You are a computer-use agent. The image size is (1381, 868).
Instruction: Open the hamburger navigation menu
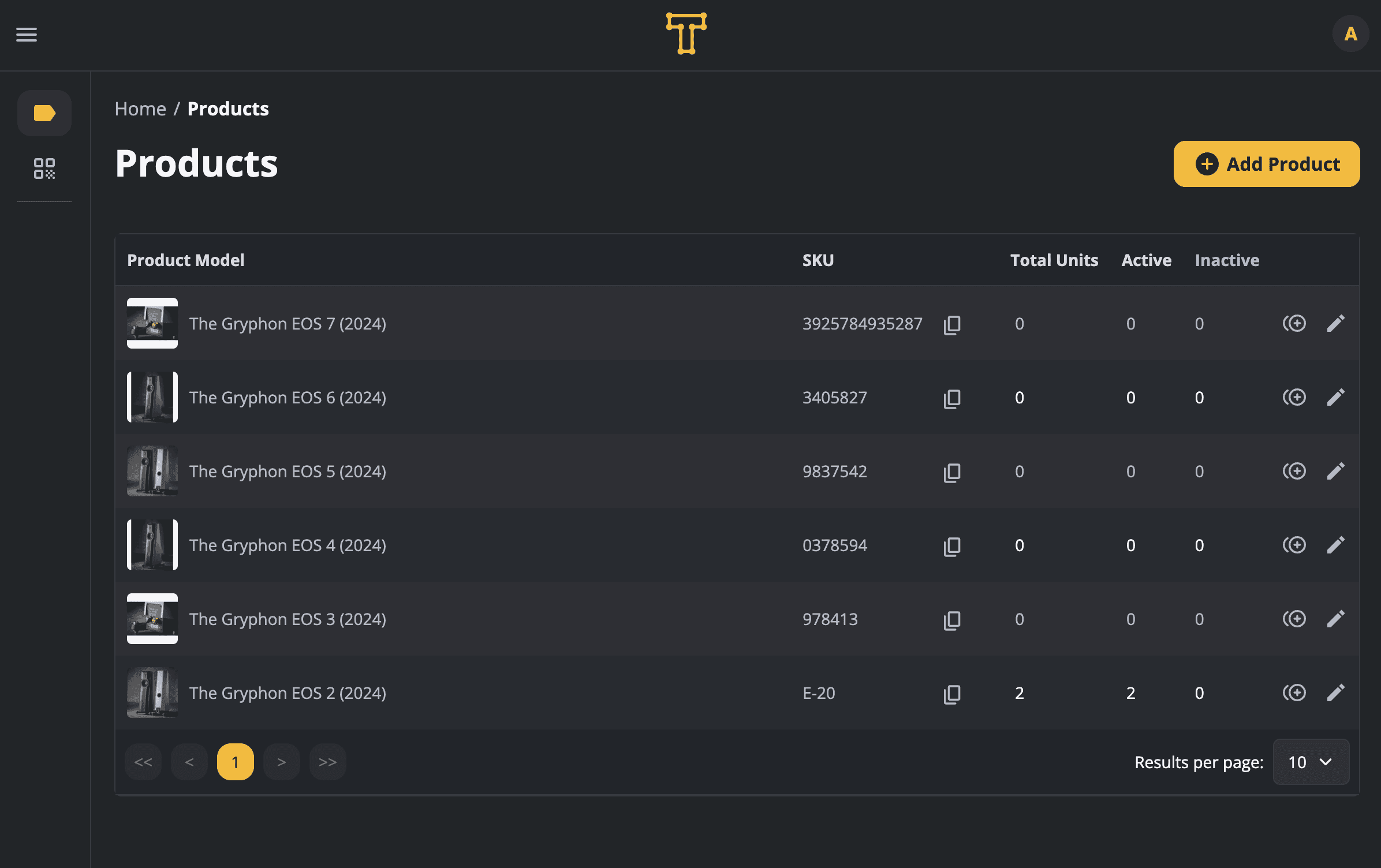27,35
